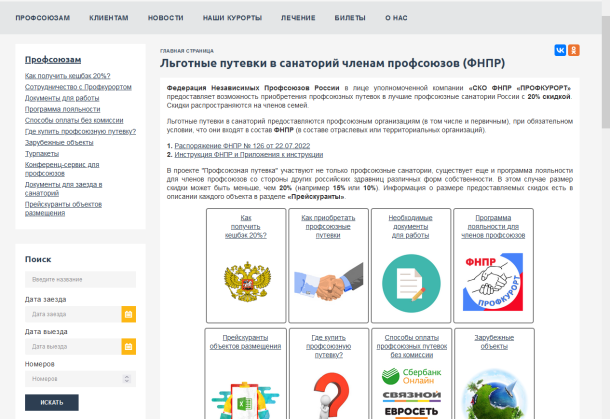Open sidebar link Документы для заезда в санаторий

pyautogui.click(x=63, y=189)
